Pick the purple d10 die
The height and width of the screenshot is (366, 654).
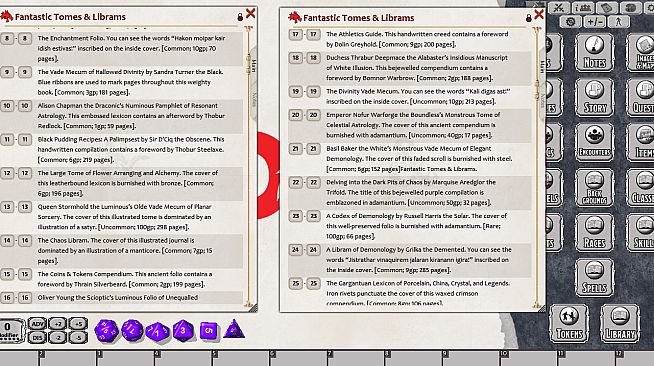point(157,332)
